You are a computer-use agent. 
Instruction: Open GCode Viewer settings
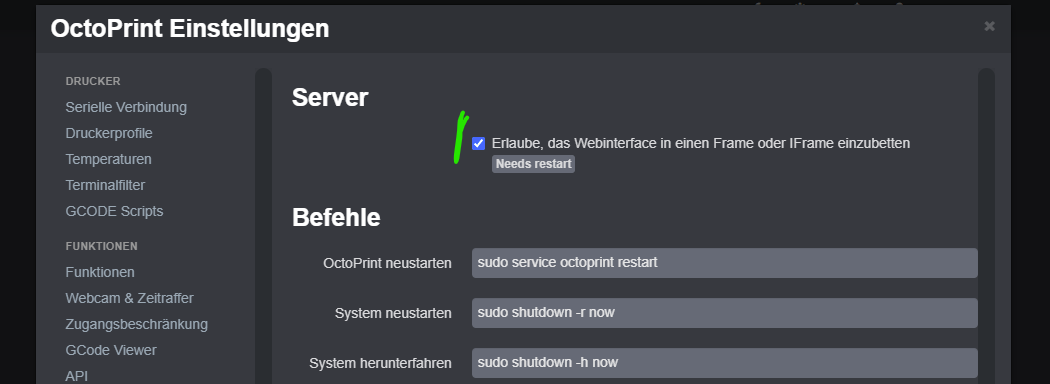point(111,350)
